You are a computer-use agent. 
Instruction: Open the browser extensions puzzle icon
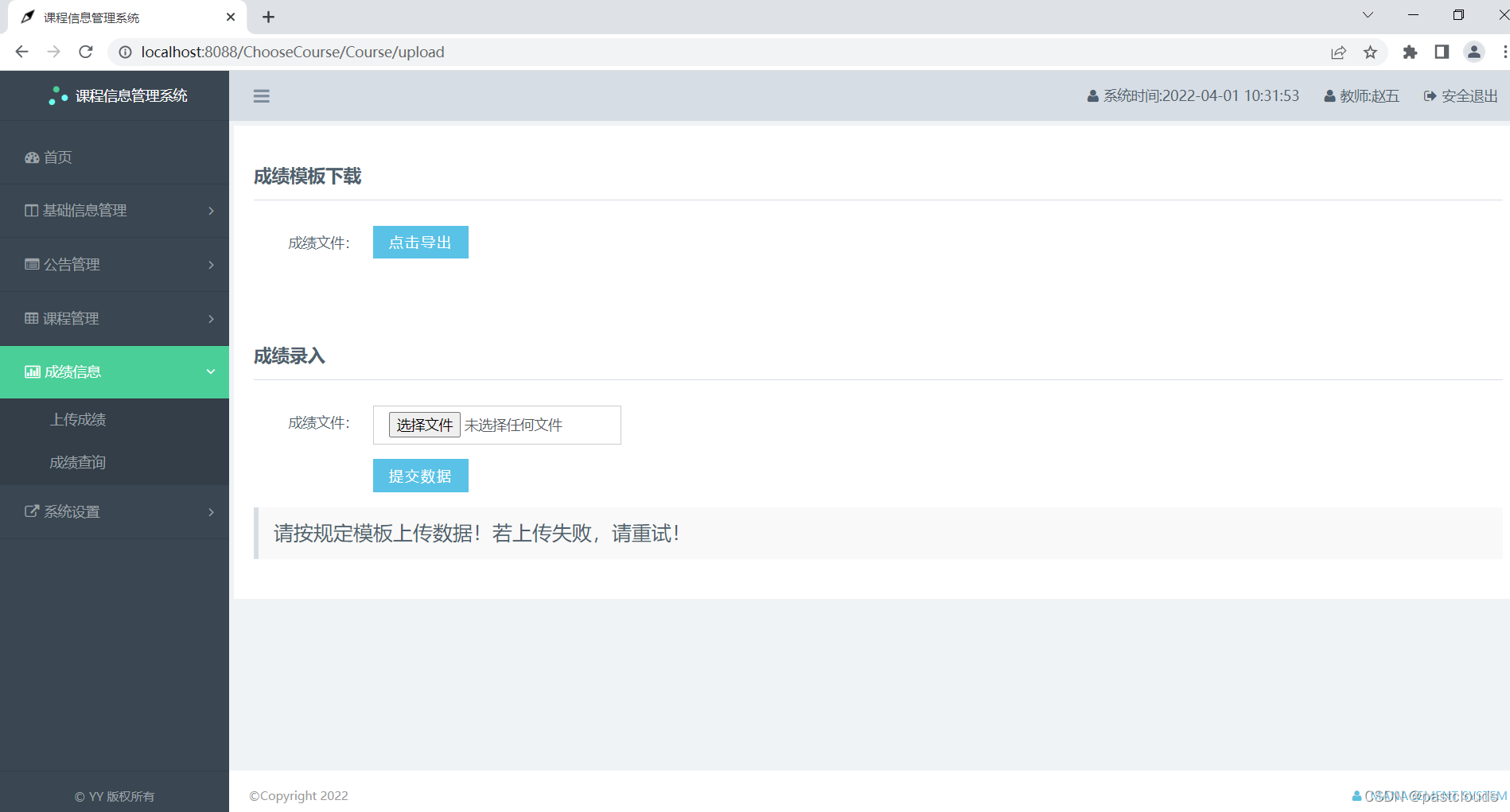point(1410,52)
